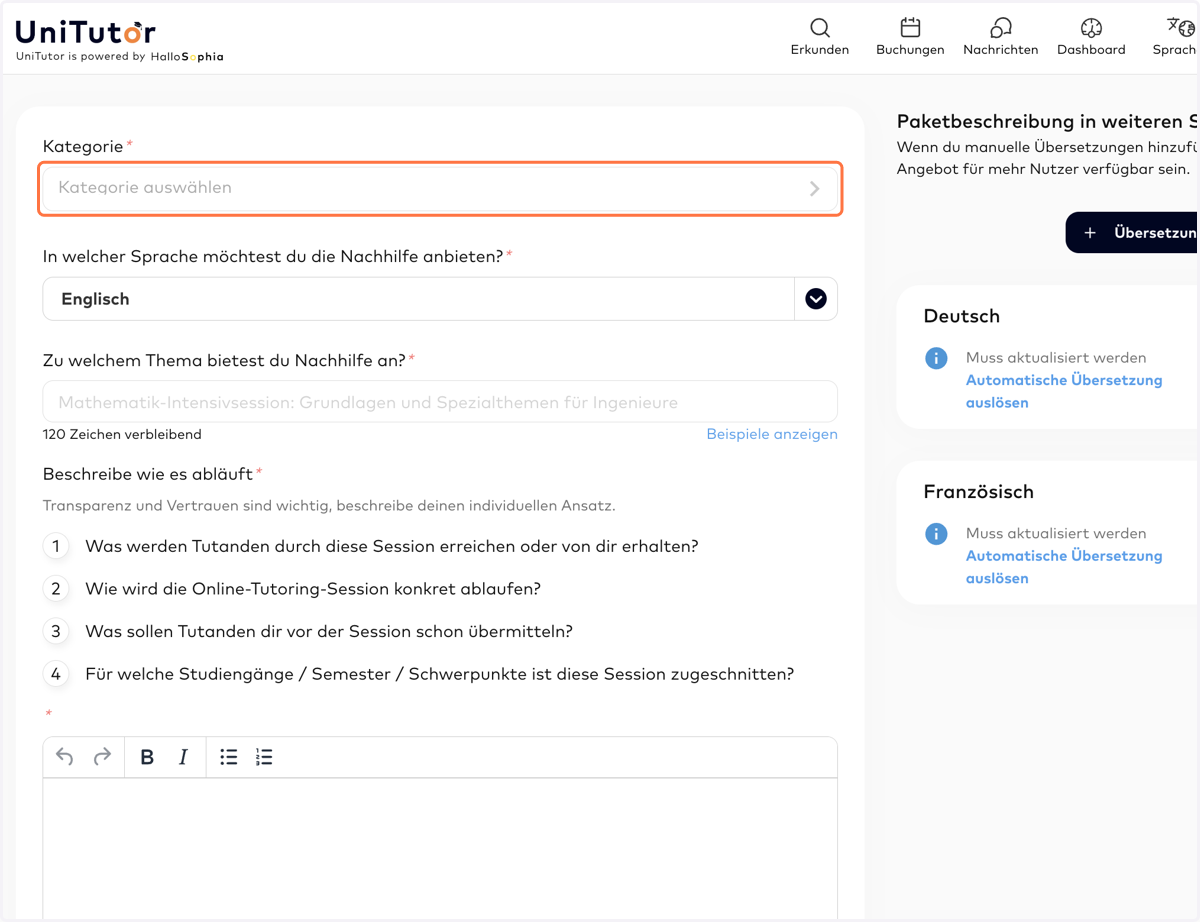Screen dimensions: 1200x922
Task: Open the Sprache translate icon
Action: (x=1181, y=27)
